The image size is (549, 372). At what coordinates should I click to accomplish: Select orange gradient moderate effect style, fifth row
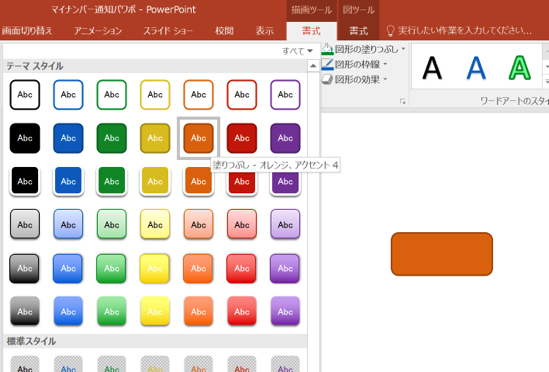[x=199, y=268]
